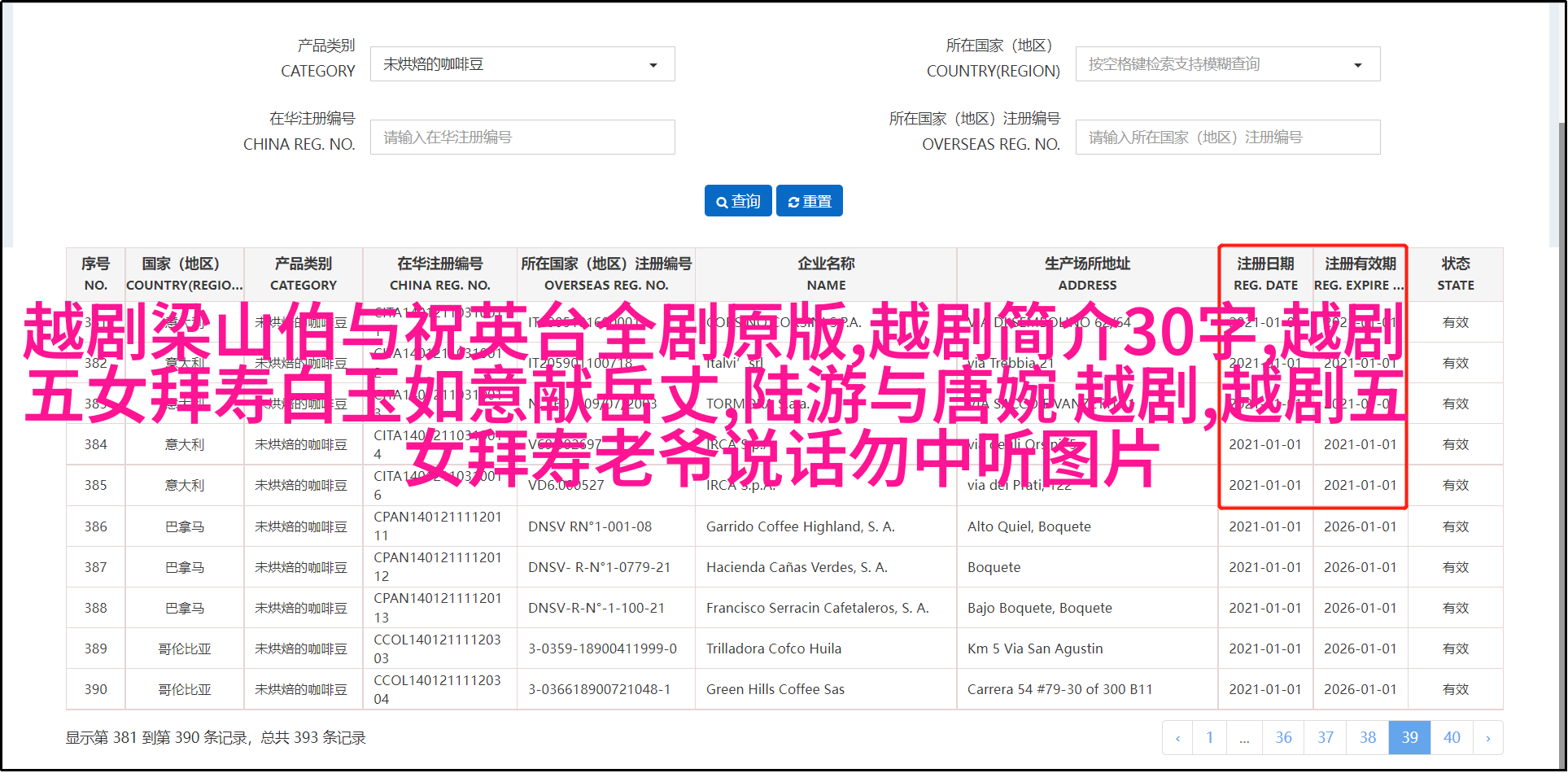Open page 36 in pagination
Viewport: 1568px width, 773px height.
1283,738
